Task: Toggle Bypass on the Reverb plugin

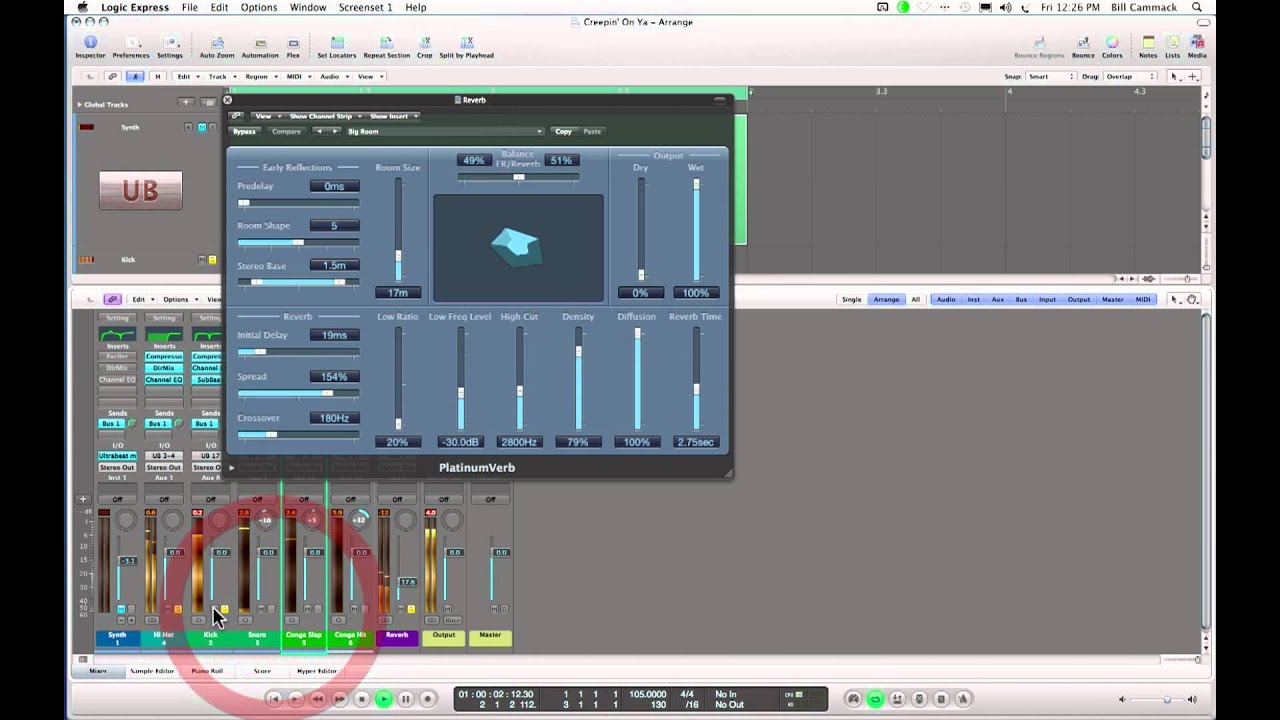Action: (x=244, y=131)
